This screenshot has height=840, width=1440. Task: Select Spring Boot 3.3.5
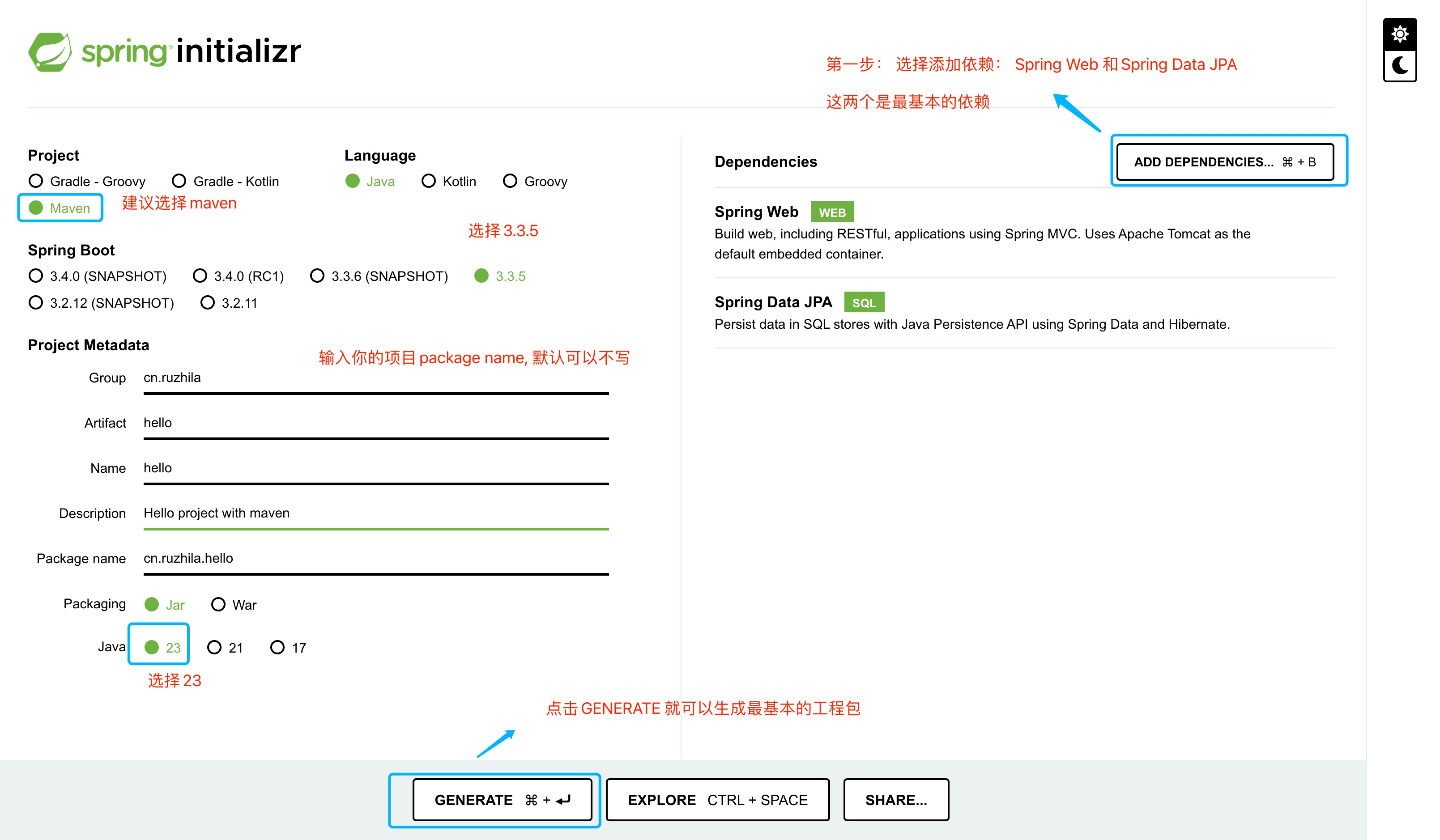[x=500, y=276]
